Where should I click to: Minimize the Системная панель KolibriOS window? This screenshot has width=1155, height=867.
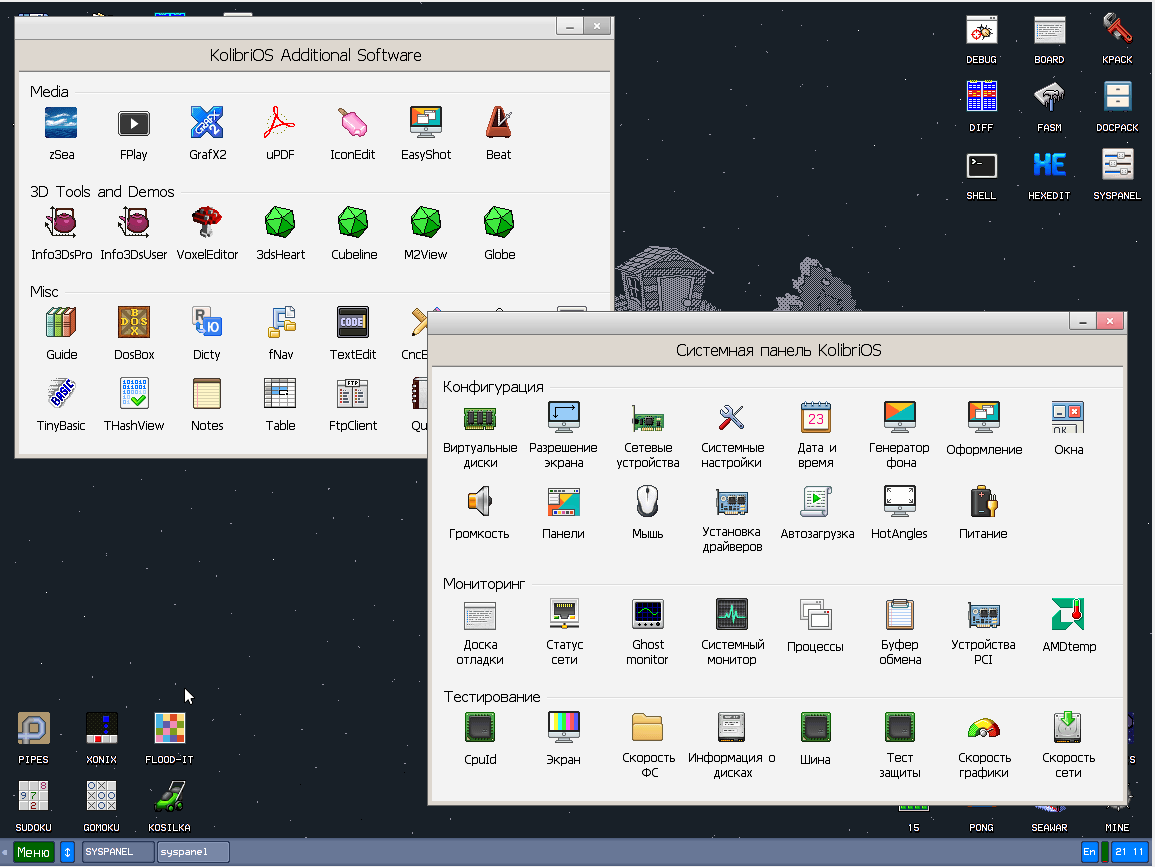pos(1082,321)
